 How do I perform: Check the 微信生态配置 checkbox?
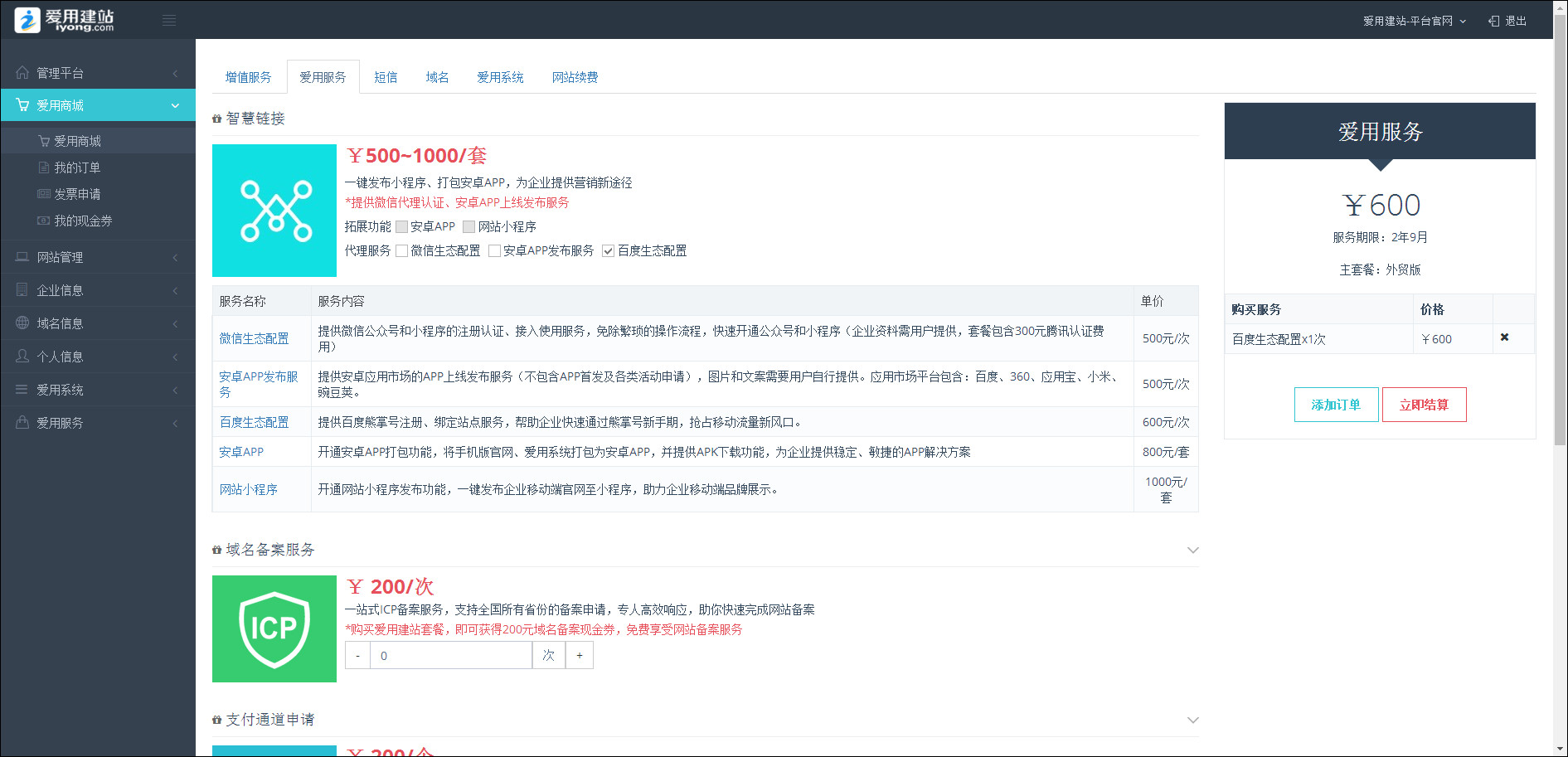point(402,250)
